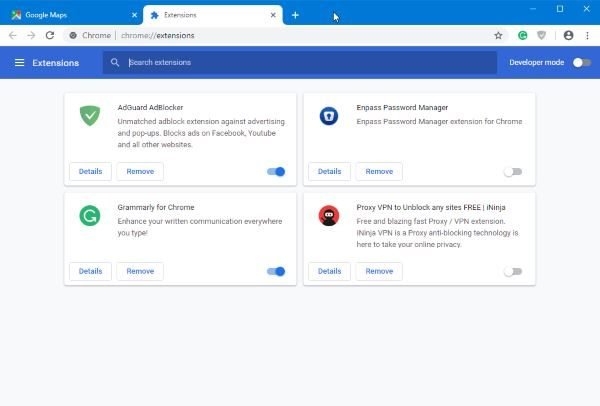600x406 pixels.
Task: Close the Extensions tab
Action: coord(273,15)
